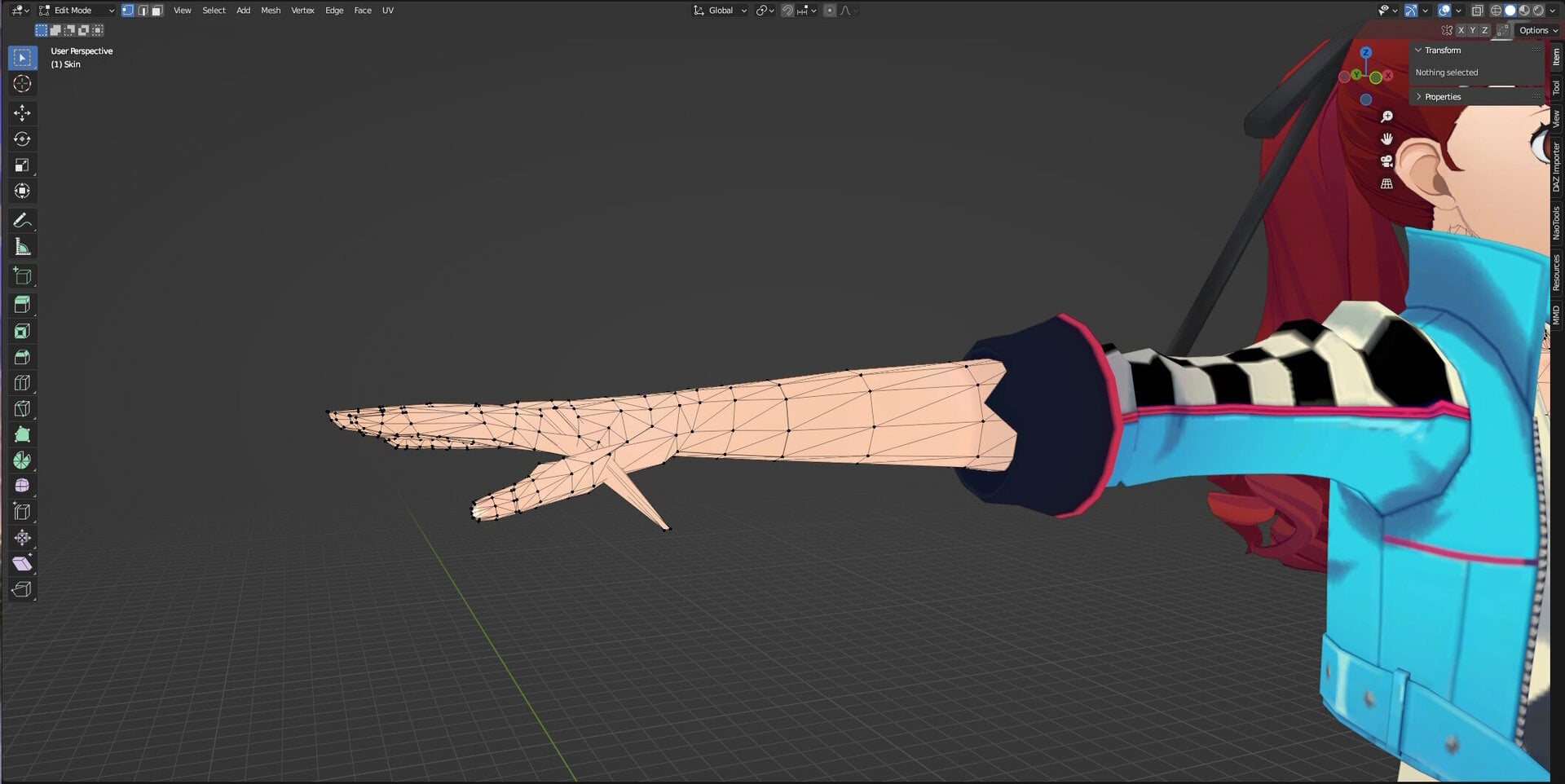Select the Measure tool
The image size is (1565, 784).
click(x=22, y=246)
